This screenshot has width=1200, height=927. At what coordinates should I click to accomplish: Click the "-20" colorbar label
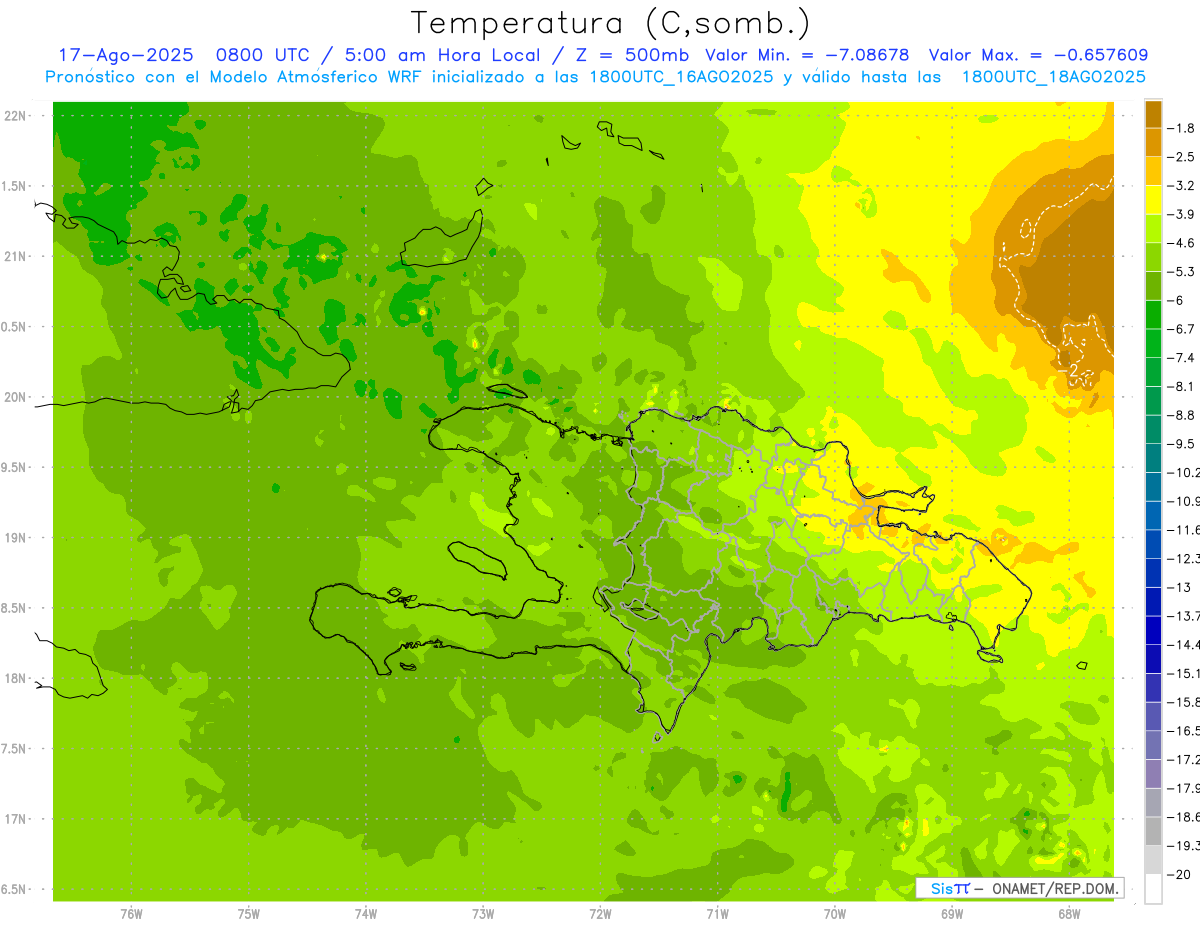[1181, 875]
